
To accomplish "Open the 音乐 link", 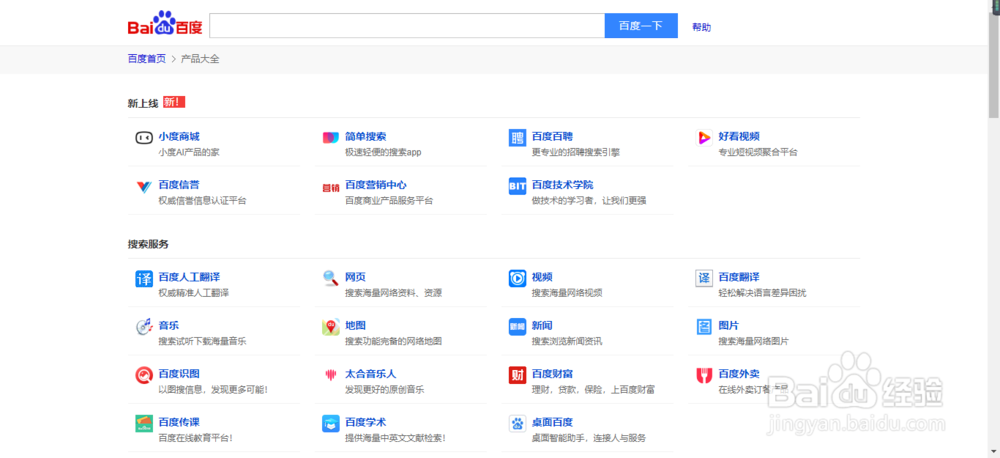I will (169, 325).
